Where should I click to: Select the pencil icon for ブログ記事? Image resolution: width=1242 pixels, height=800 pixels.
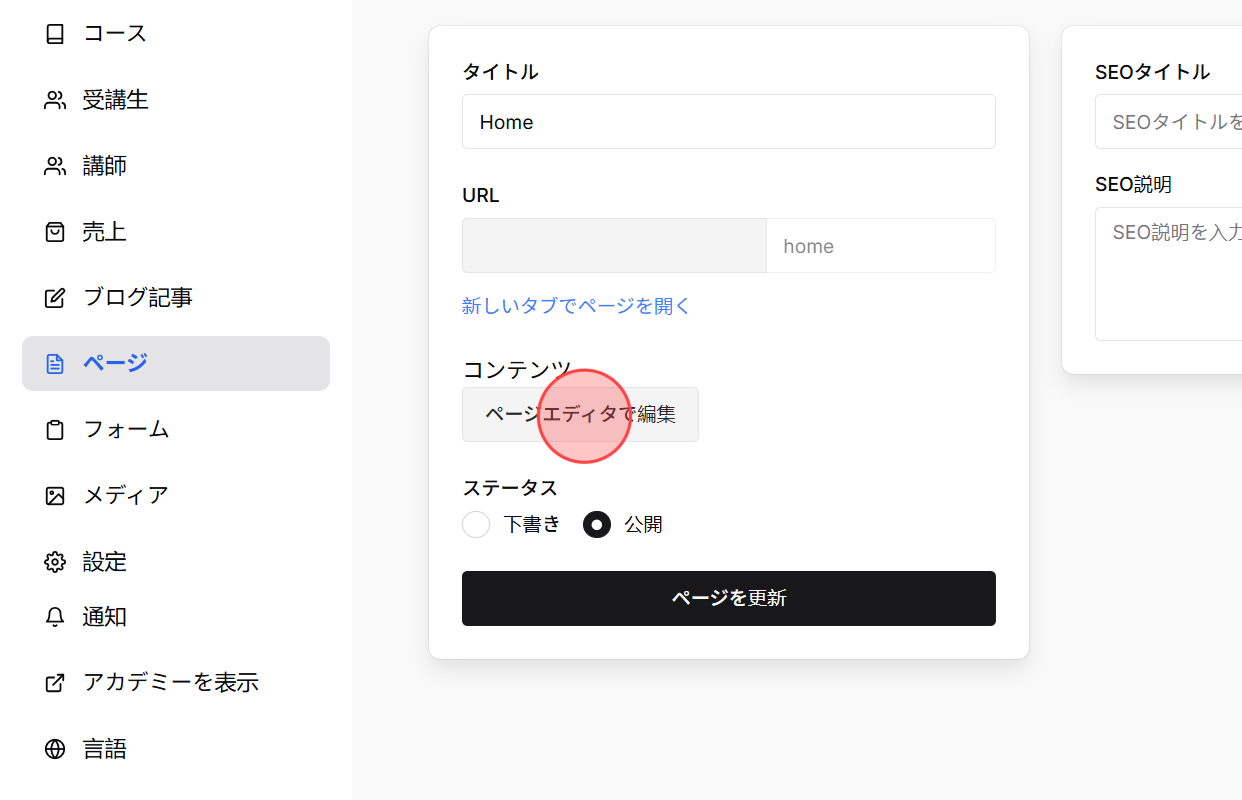pos(55,297)
